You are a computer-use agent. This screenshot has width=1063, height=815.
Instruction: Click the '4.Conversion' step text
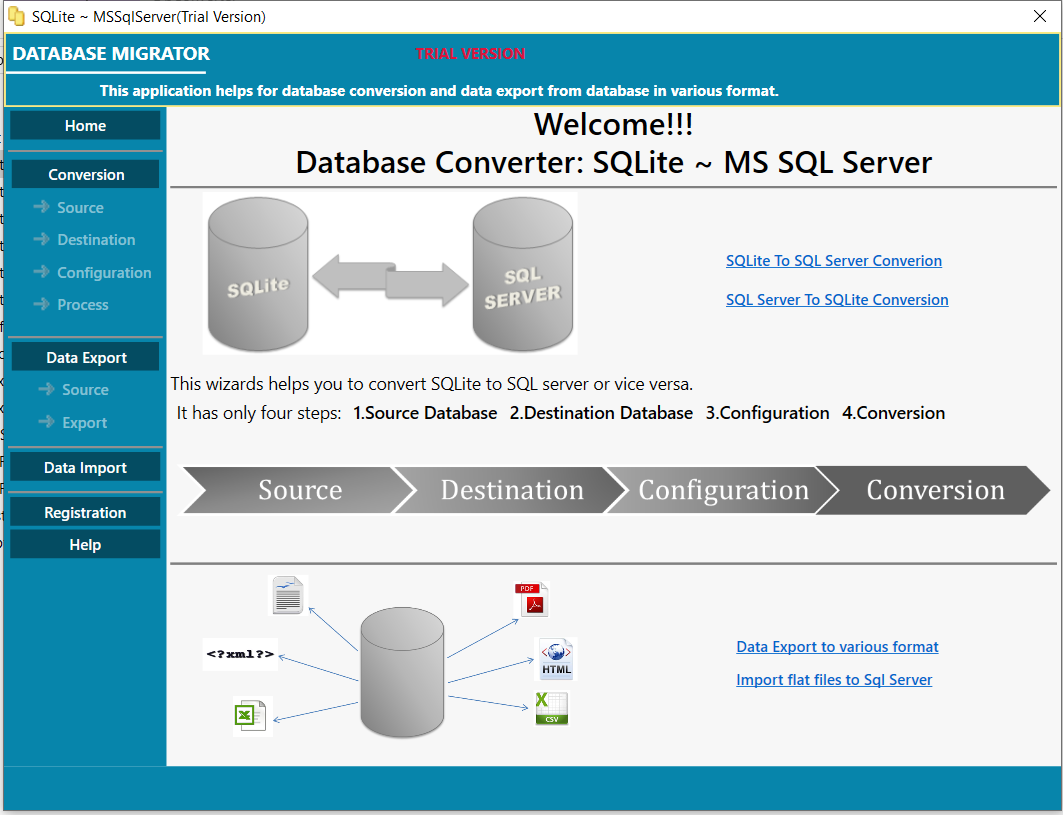(894, 413)
